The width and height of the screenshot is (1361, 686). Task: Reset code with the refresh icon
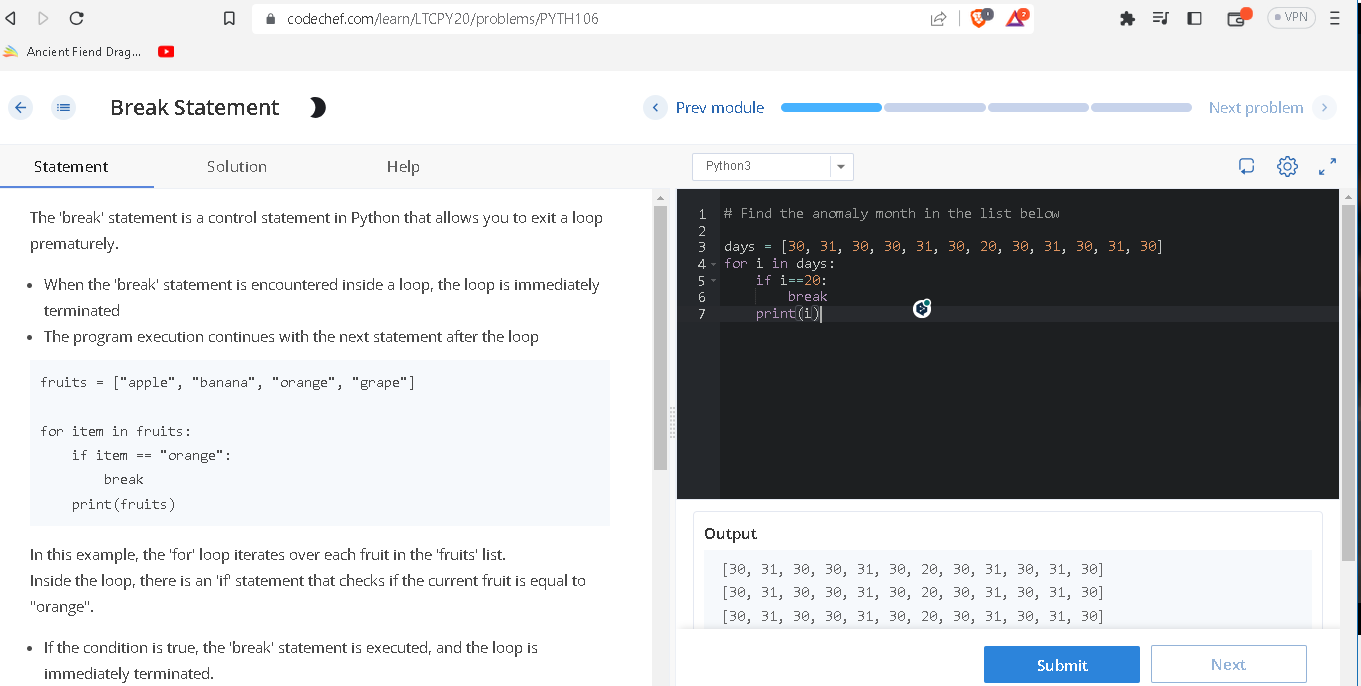pos(1246,167)
